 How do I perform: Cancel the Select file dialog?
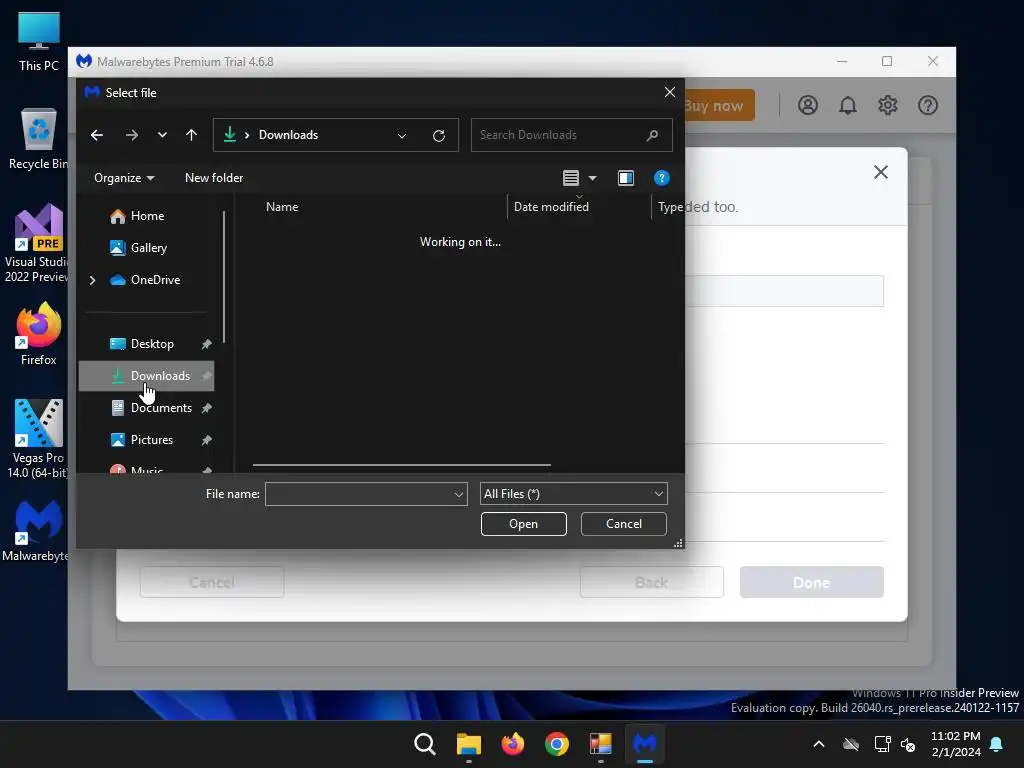(624, 524)
